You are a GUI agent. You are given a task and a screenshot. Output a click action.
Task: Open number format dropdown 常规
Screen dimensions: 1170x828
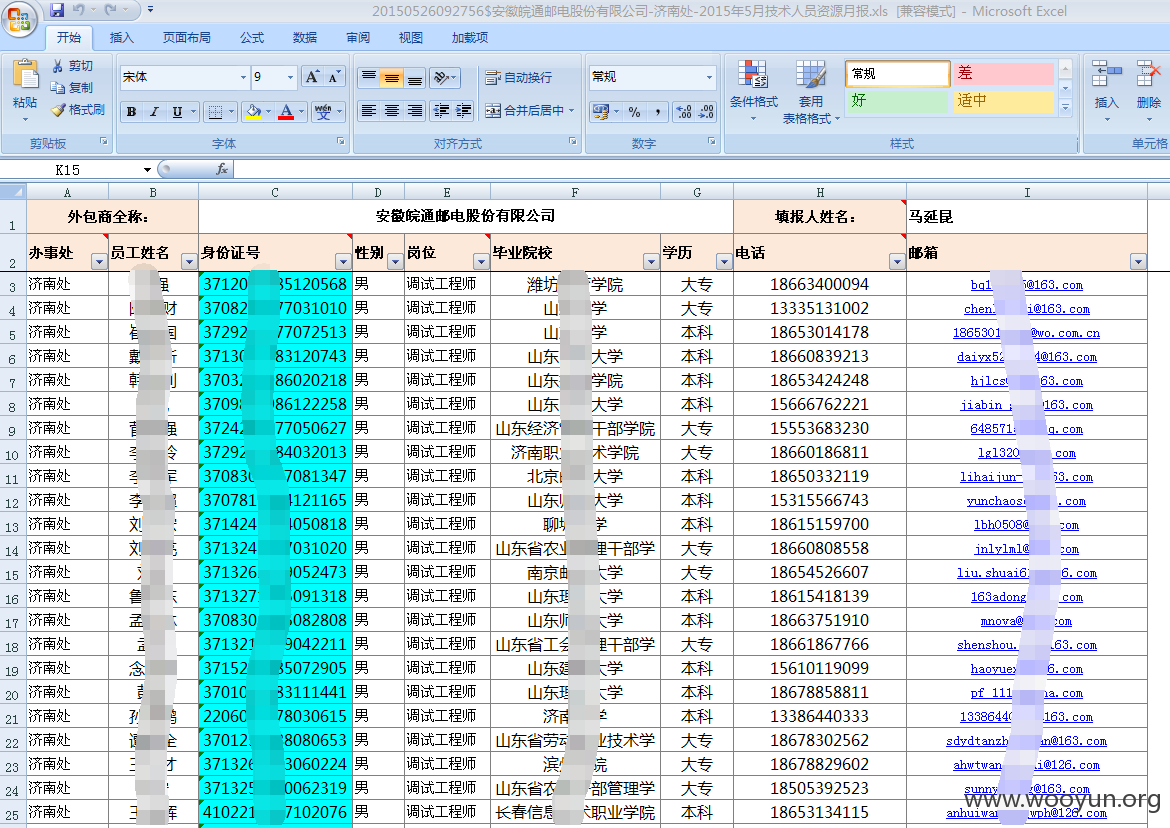coord(709,77)
